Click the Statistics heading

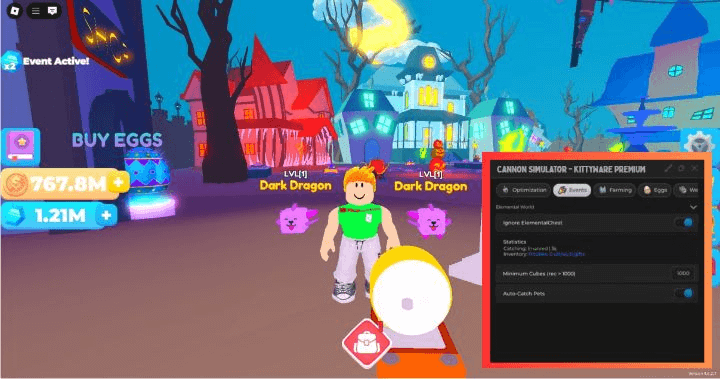(514, 242)
